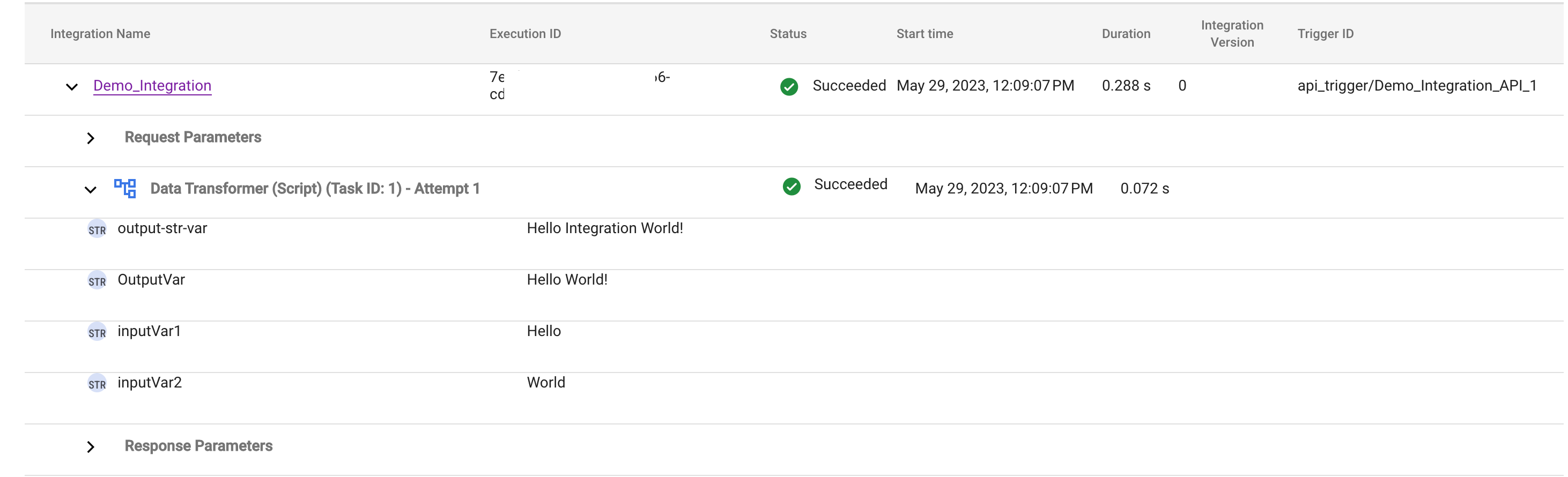Click the Data Transformer script task icon
The image size is (1568, 477).
125,188
